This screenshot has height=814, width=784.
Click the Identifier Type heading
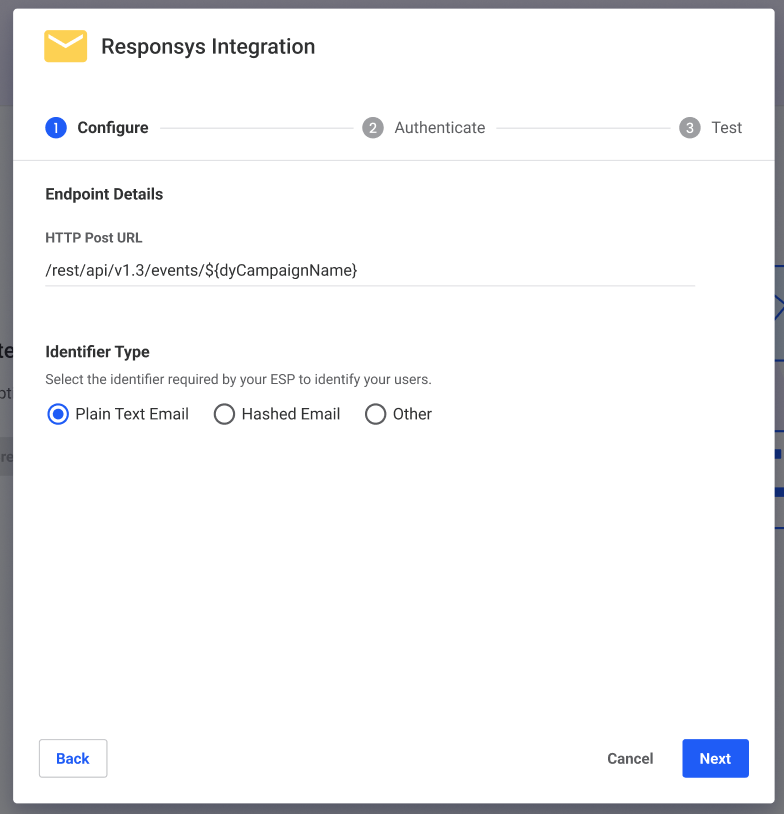pyautogui.click(x=97, y=352)
